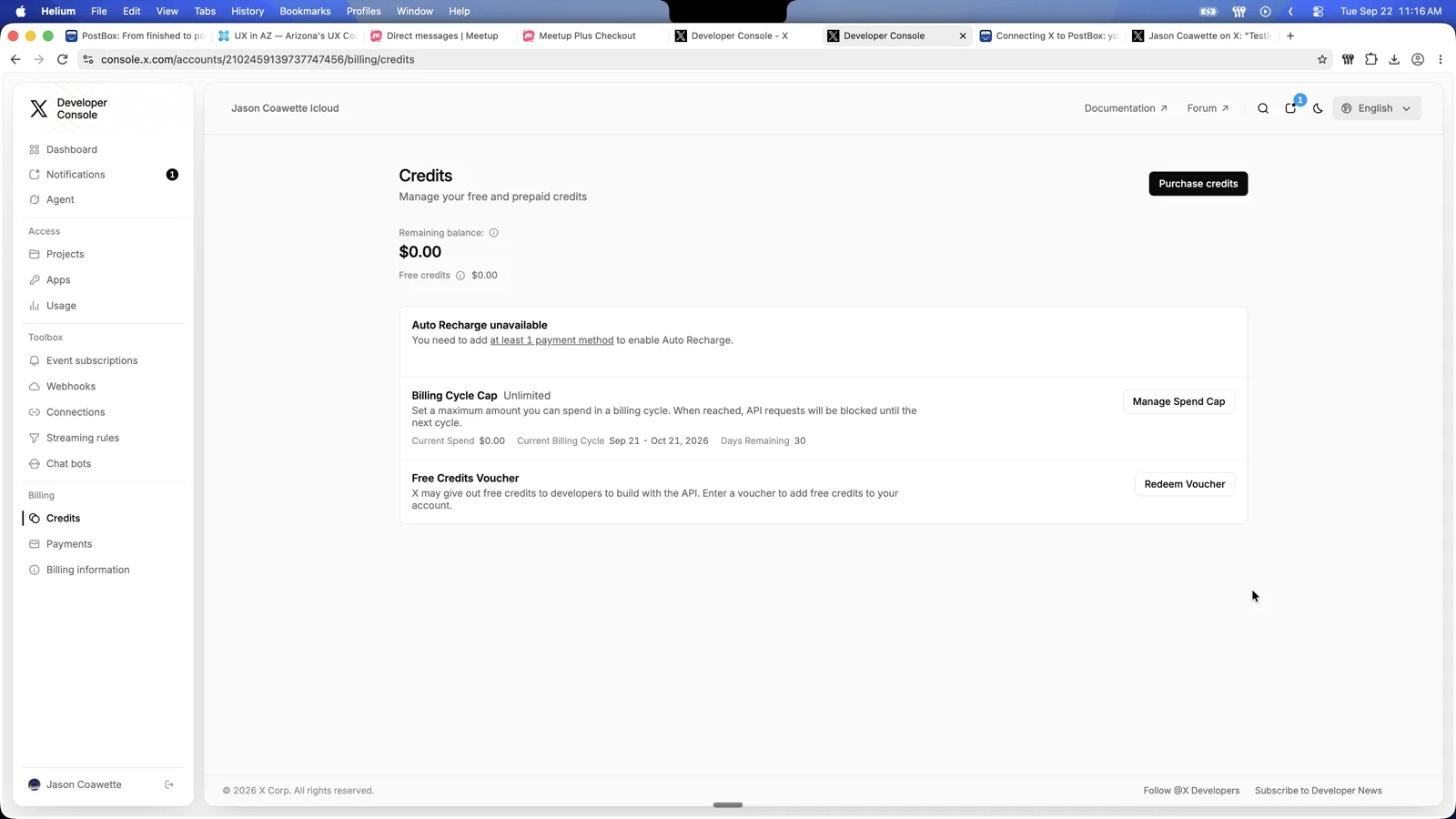1456x819 pixels.
Task: Follow the at least 1 payment method link
Action: 551,340
